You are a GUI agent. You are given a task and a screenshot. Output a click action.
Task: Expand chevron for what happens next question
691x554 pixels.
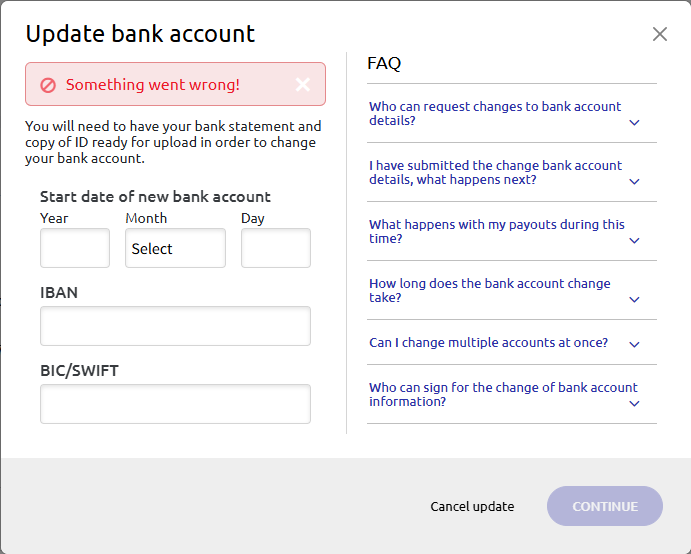[x=634, y=182]
